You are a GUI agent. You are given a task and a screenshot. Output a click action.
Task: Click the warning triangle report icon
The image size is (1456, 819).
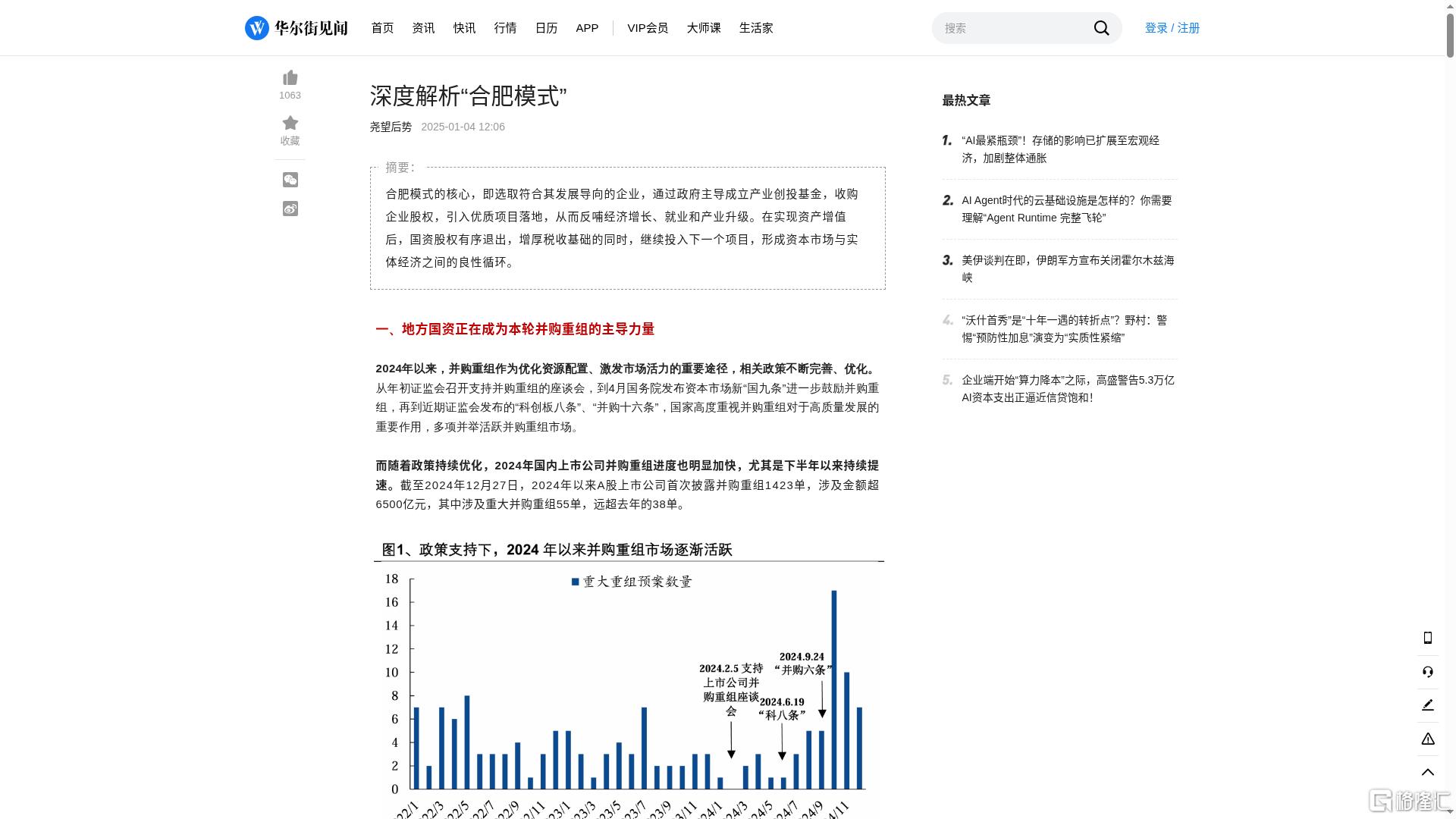point(1427,739)
